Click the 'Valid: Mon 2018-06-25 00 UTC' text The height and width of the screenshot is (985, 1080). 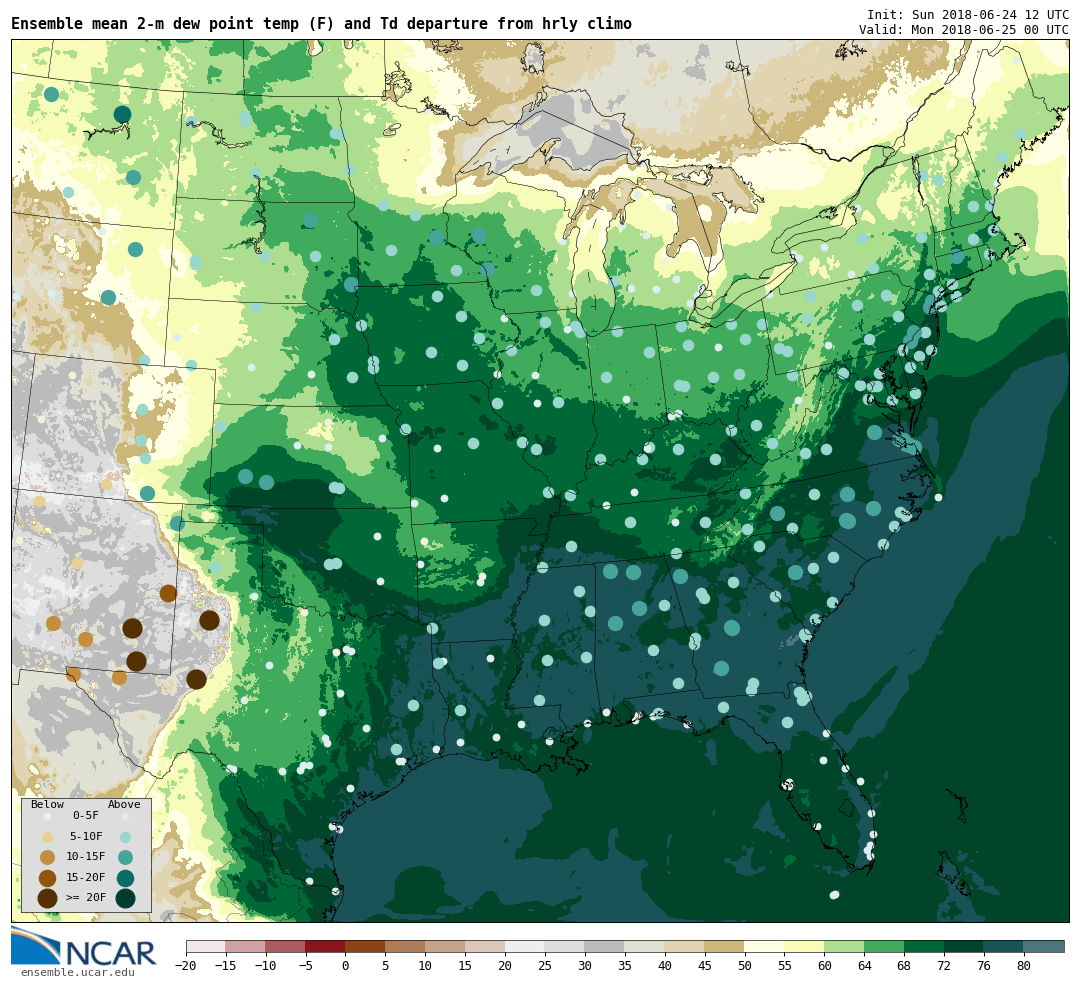[964, 30]
